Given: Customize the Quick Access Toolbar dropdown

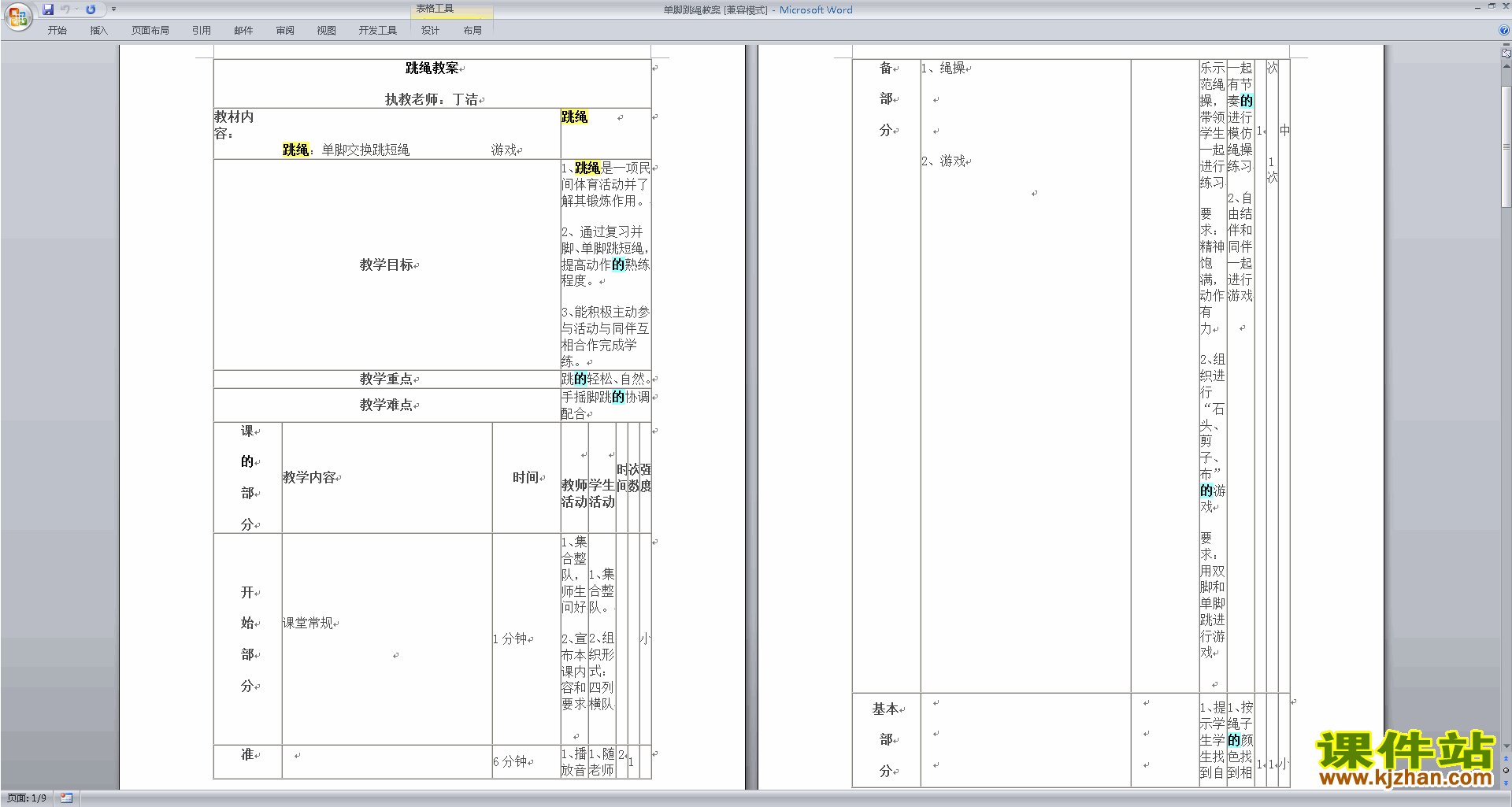Looking at the screenshot, I should click(113, 9).
